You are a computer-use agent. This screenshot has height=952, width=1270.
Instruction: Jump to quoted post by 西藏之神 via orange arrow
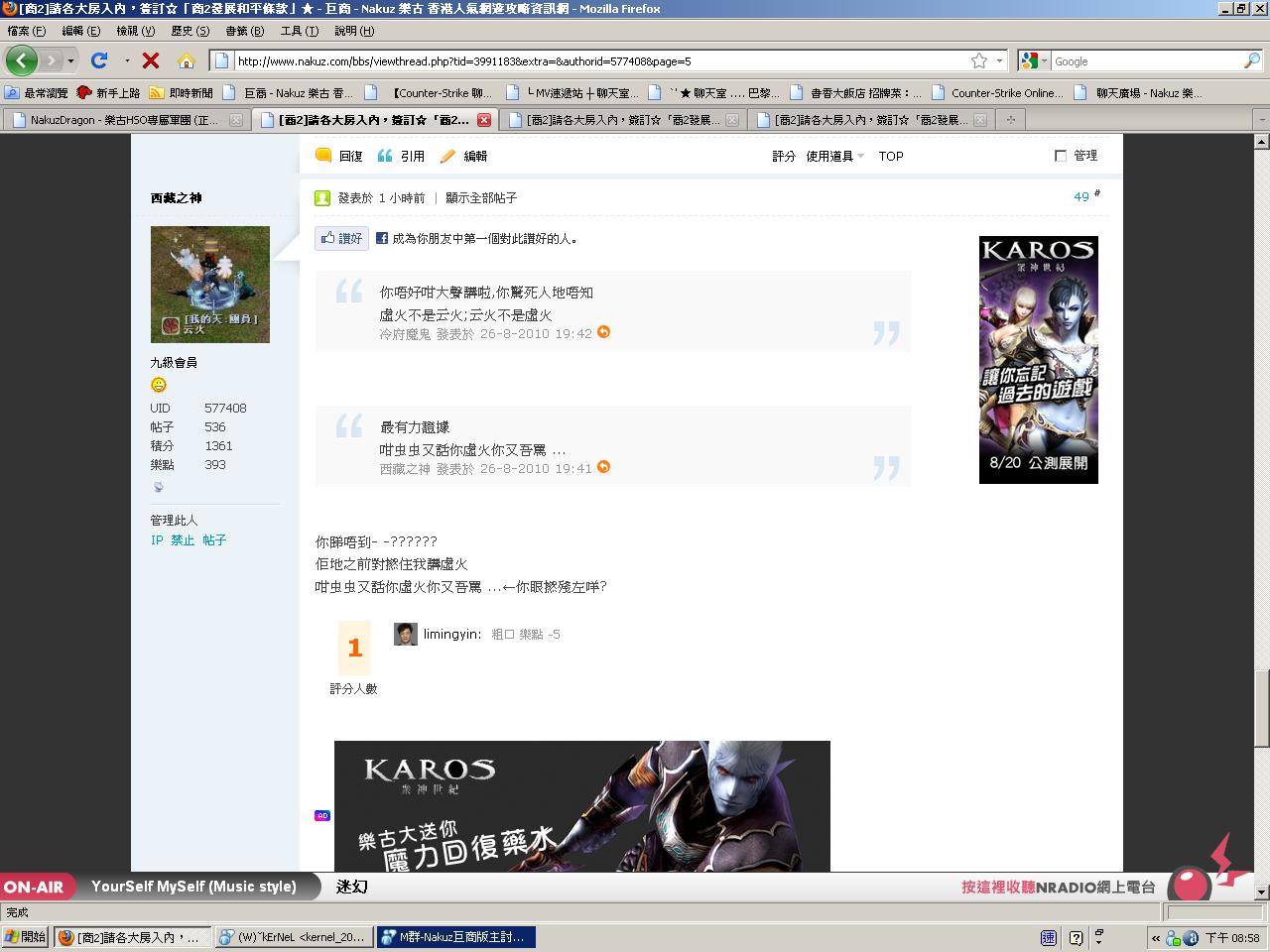point(603,467)
